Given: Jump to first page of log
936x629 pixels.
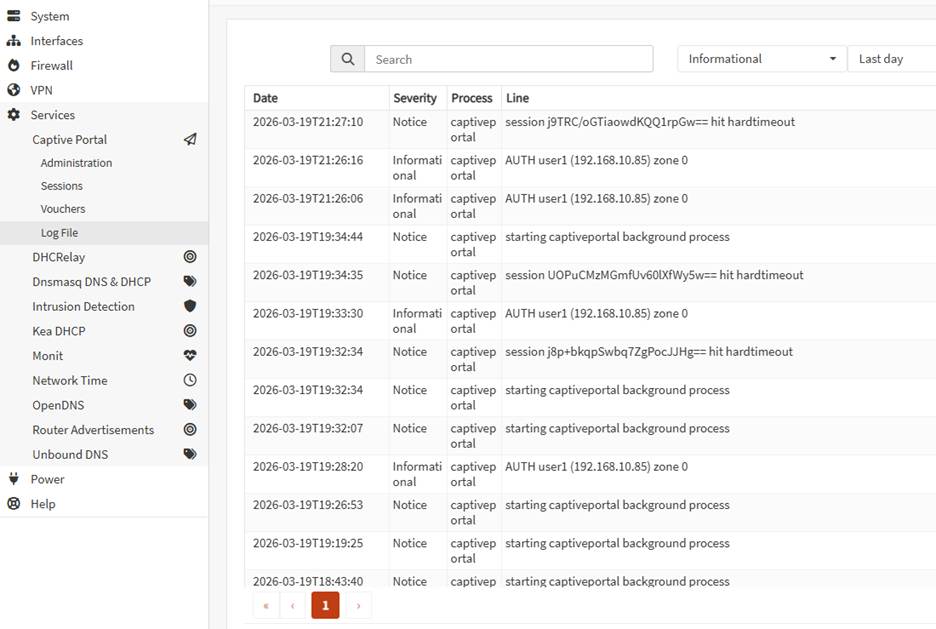Looking at the screenshot, I should click(266, 605).
